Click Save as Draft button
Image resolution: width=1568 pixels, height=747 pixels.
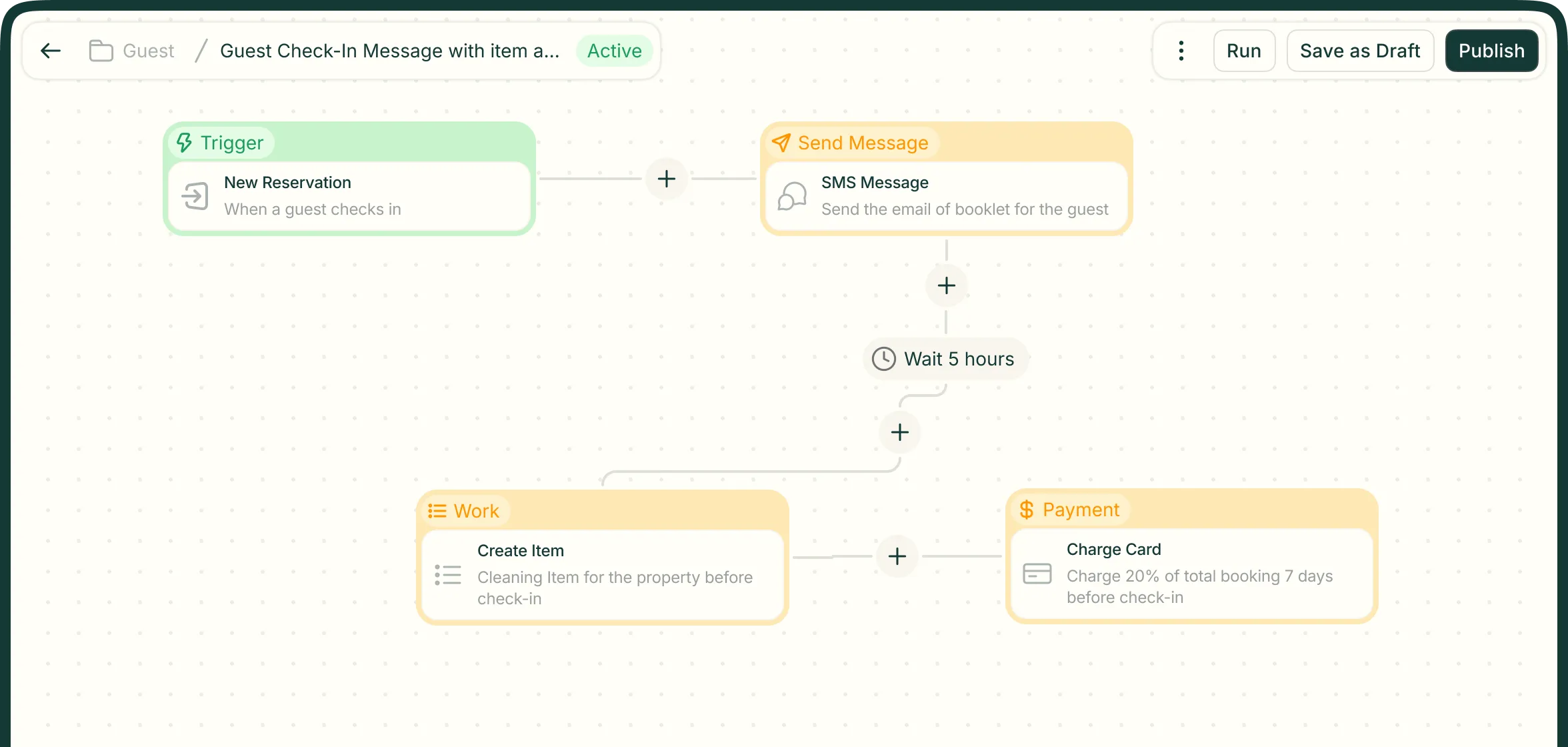click(x=1359, y=51)
